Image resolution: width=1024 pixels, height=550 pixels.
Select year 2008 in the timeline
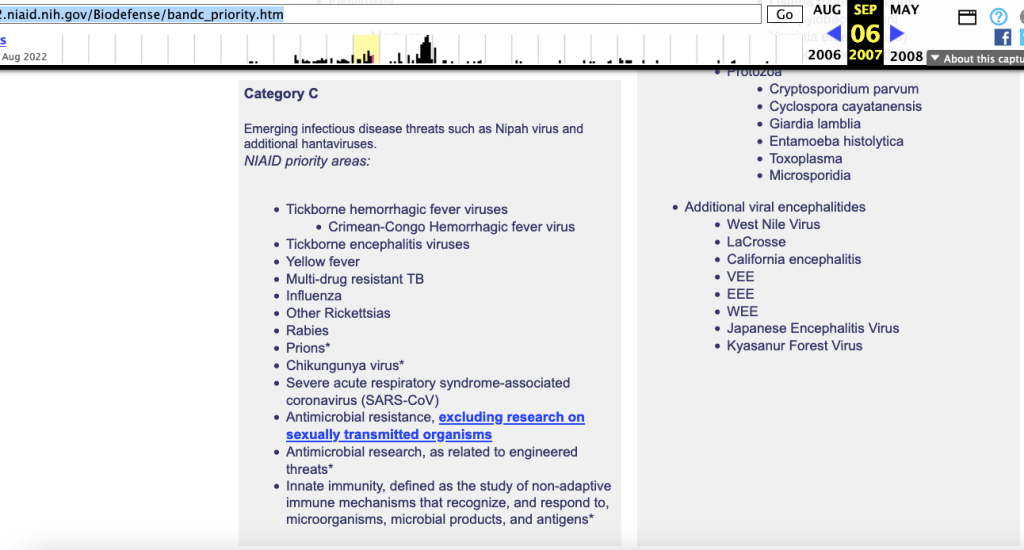(906, 55)
